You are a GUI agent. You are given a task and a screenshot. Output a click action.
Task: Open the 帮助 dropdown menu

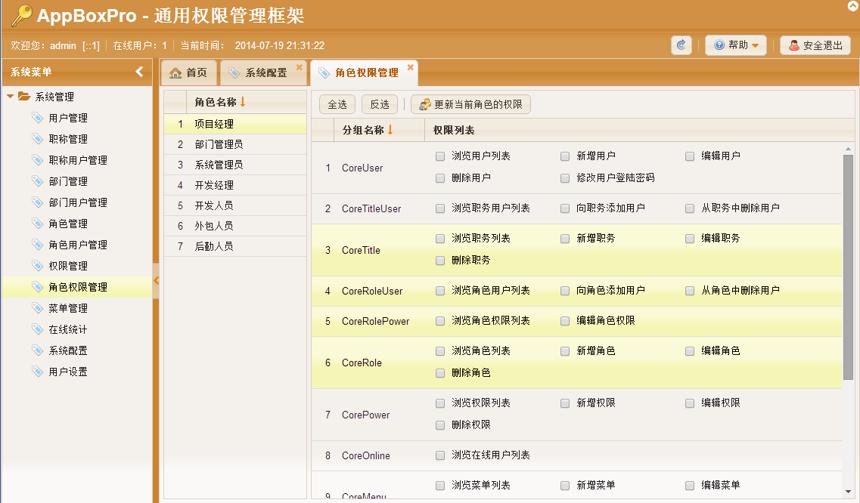point(735,45)
